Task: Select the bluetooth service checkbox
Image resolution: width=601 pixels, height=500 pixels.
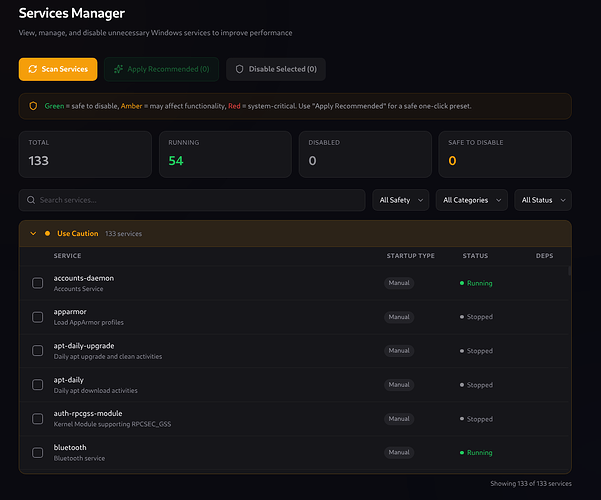Action: click(x=38, y=452)
